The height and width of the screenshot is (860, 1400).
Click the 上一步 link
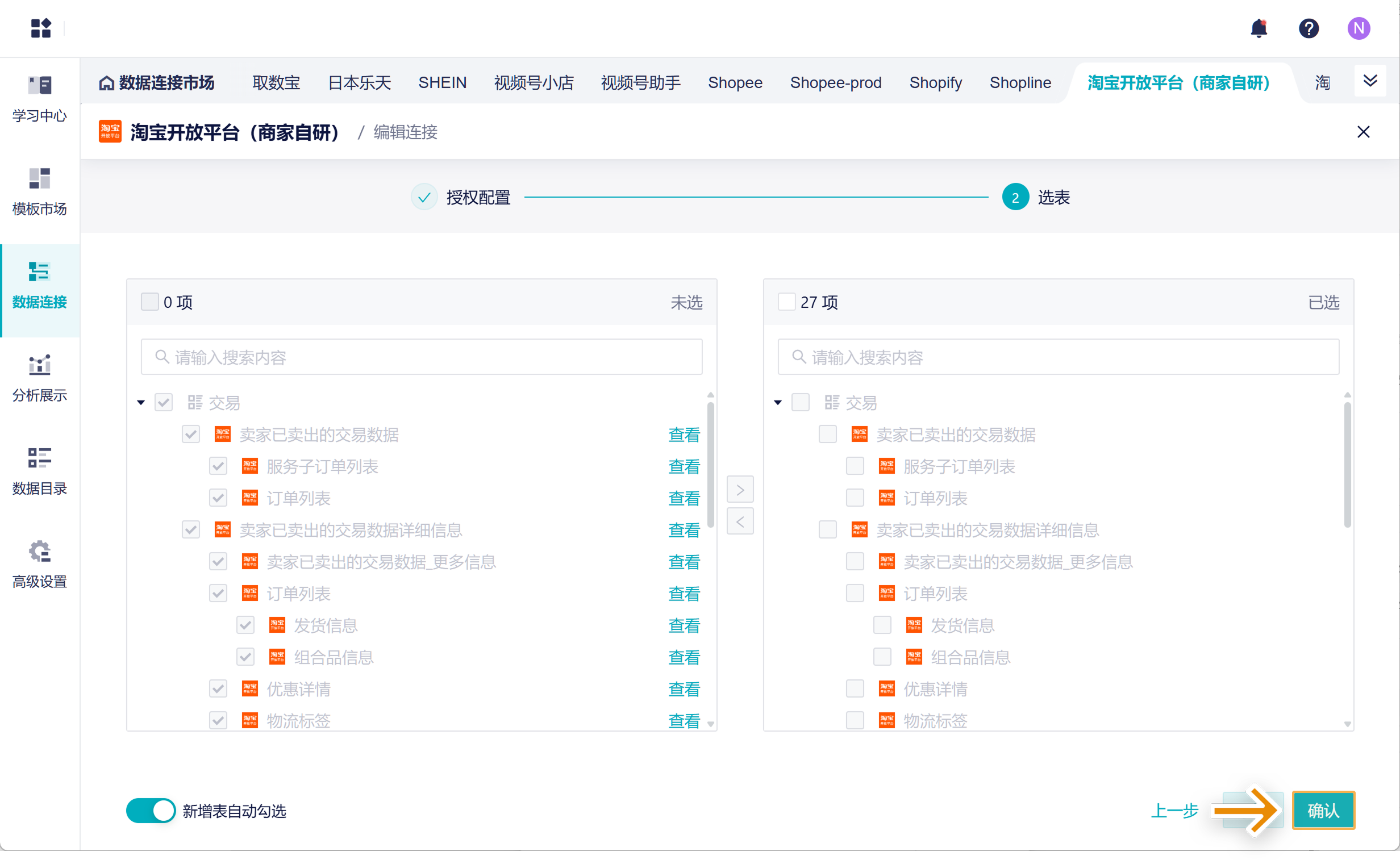tap(1174, 811)
